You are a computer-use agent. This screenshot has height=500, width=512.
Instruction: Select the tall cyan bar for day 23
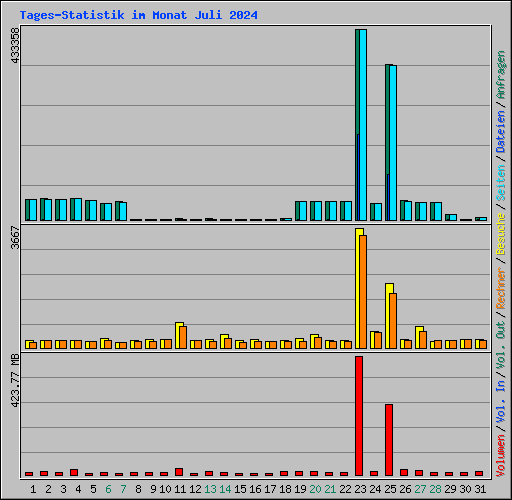(x=363, y=125)
